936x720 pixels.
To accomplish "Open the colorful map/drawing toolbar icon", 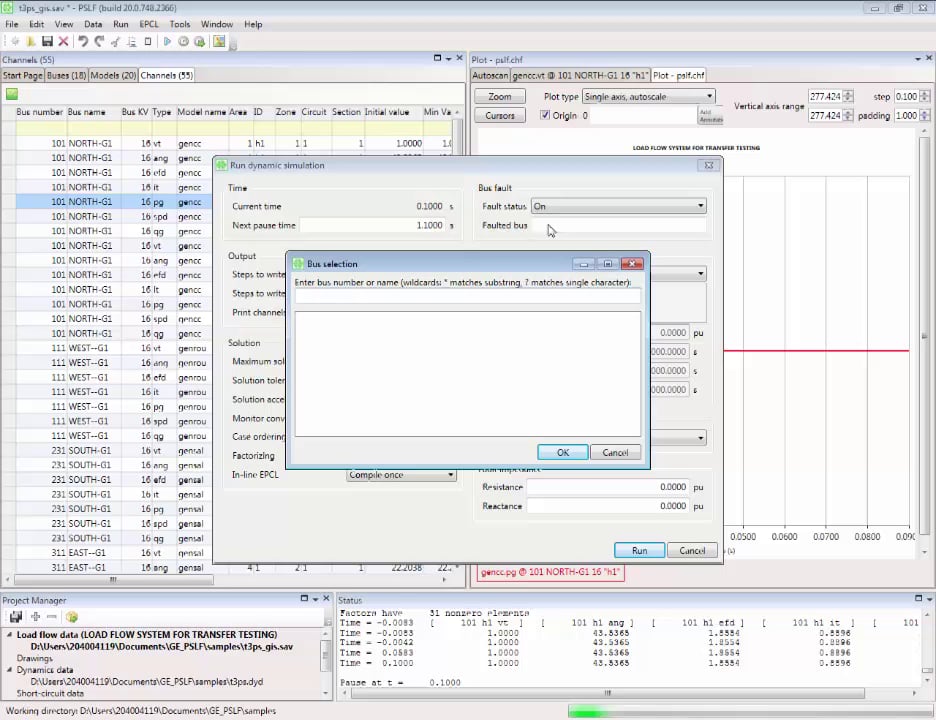I will point(219,41).
